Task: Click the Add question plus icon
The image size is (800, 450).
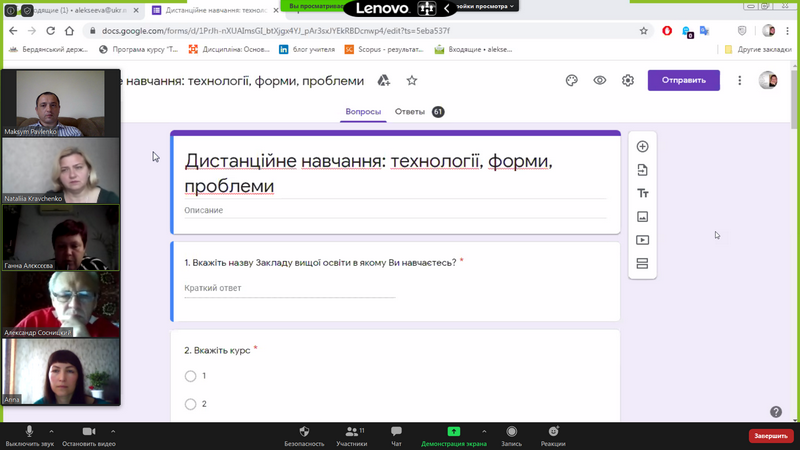Action: (x=642, y=147)
